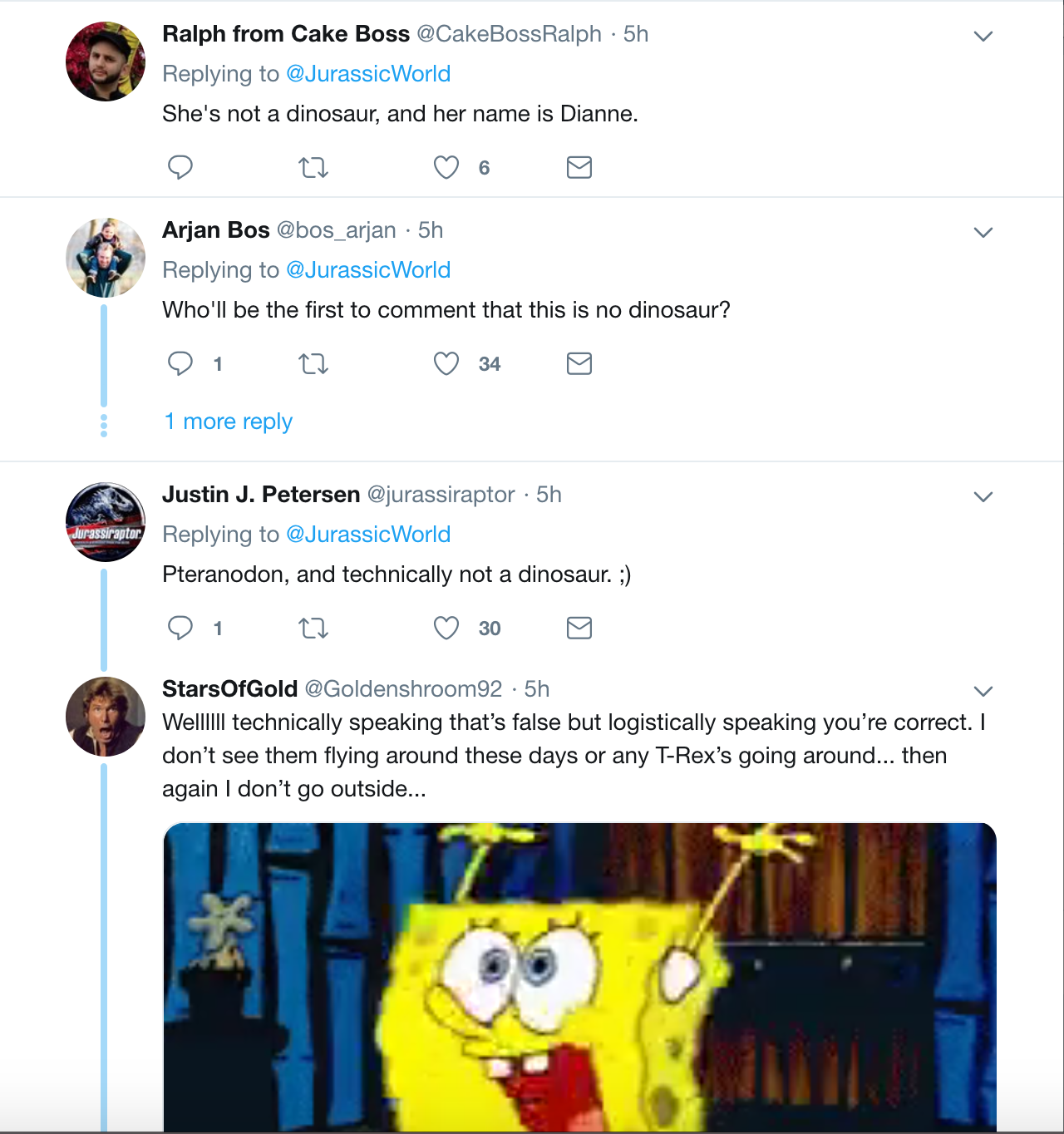1064x1134 pixels.
Task: Open more options for Ralph's tweet
Action: coord(983,36)
